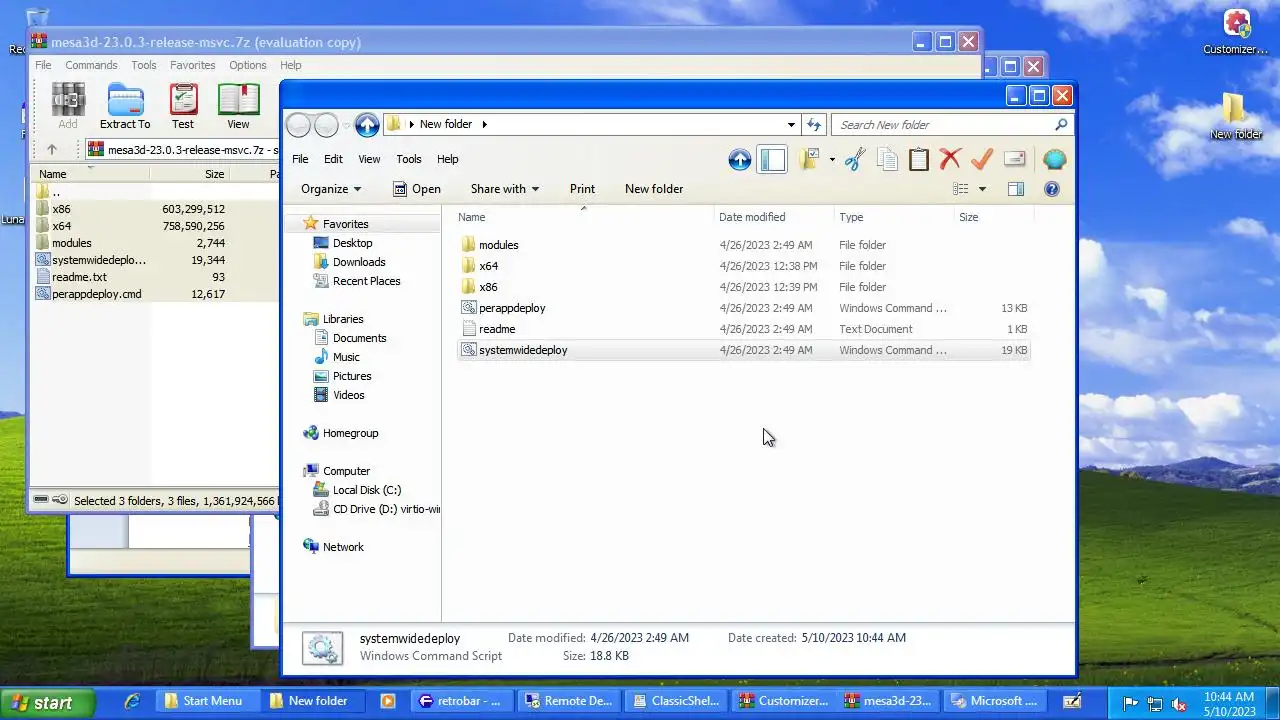Screen dimensions: 1280x720
Task: Open Classic Shell settings shell icon
Action: pos(1054,160)
